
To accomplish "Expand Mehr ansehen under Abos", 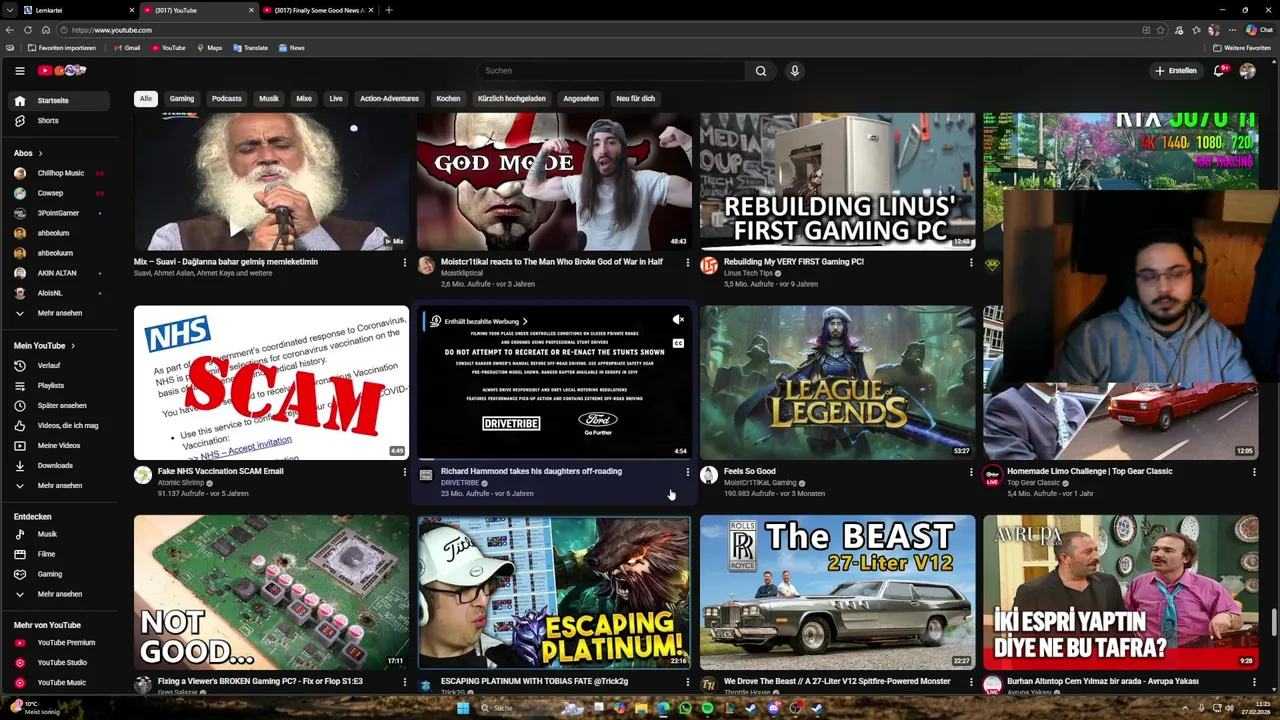I will pyautogui.click(x=60, y=313).
